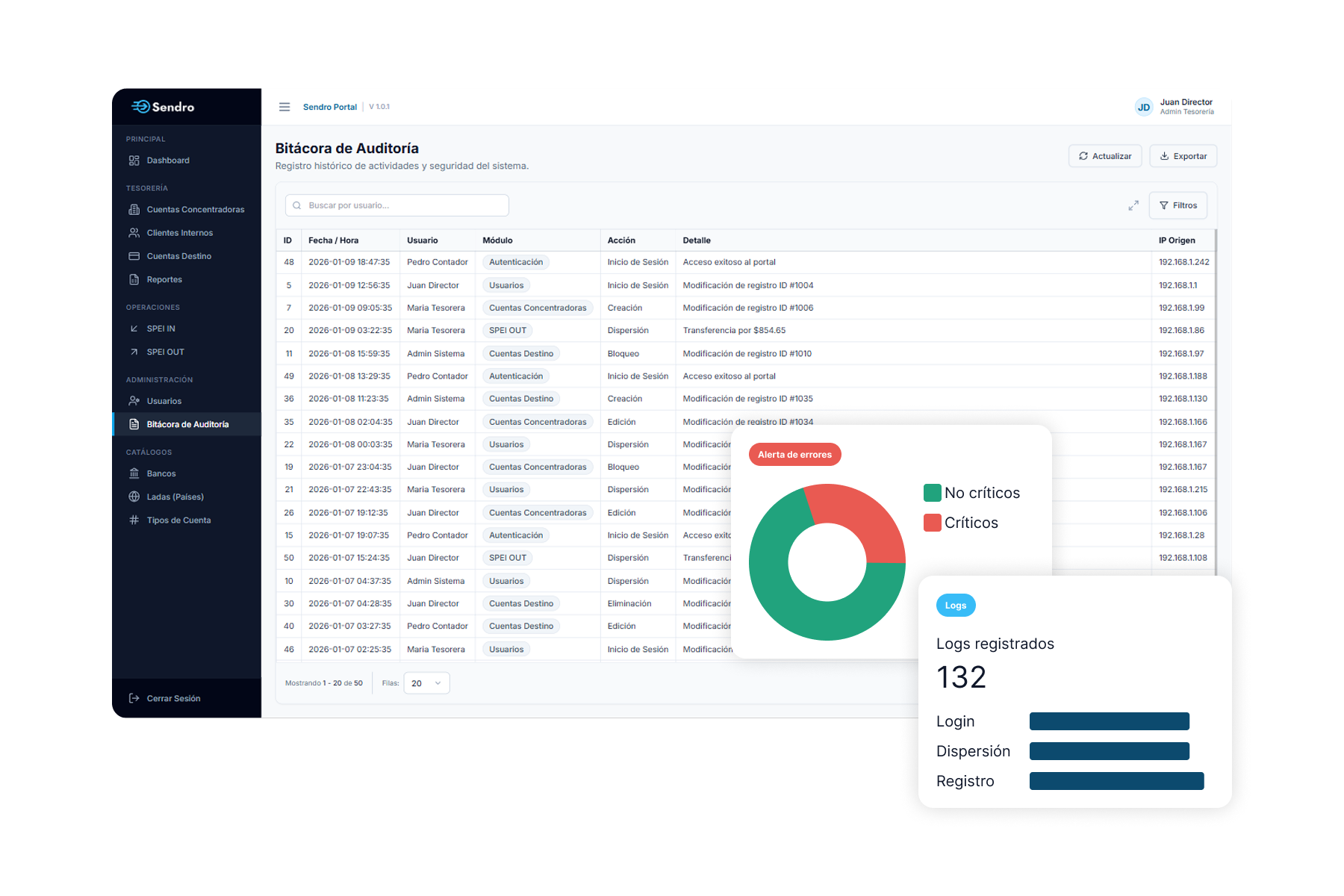1344x896 pixels.
Task: Click the Actualizar button
Action: pyautogui.click(x=1104, y=156)
